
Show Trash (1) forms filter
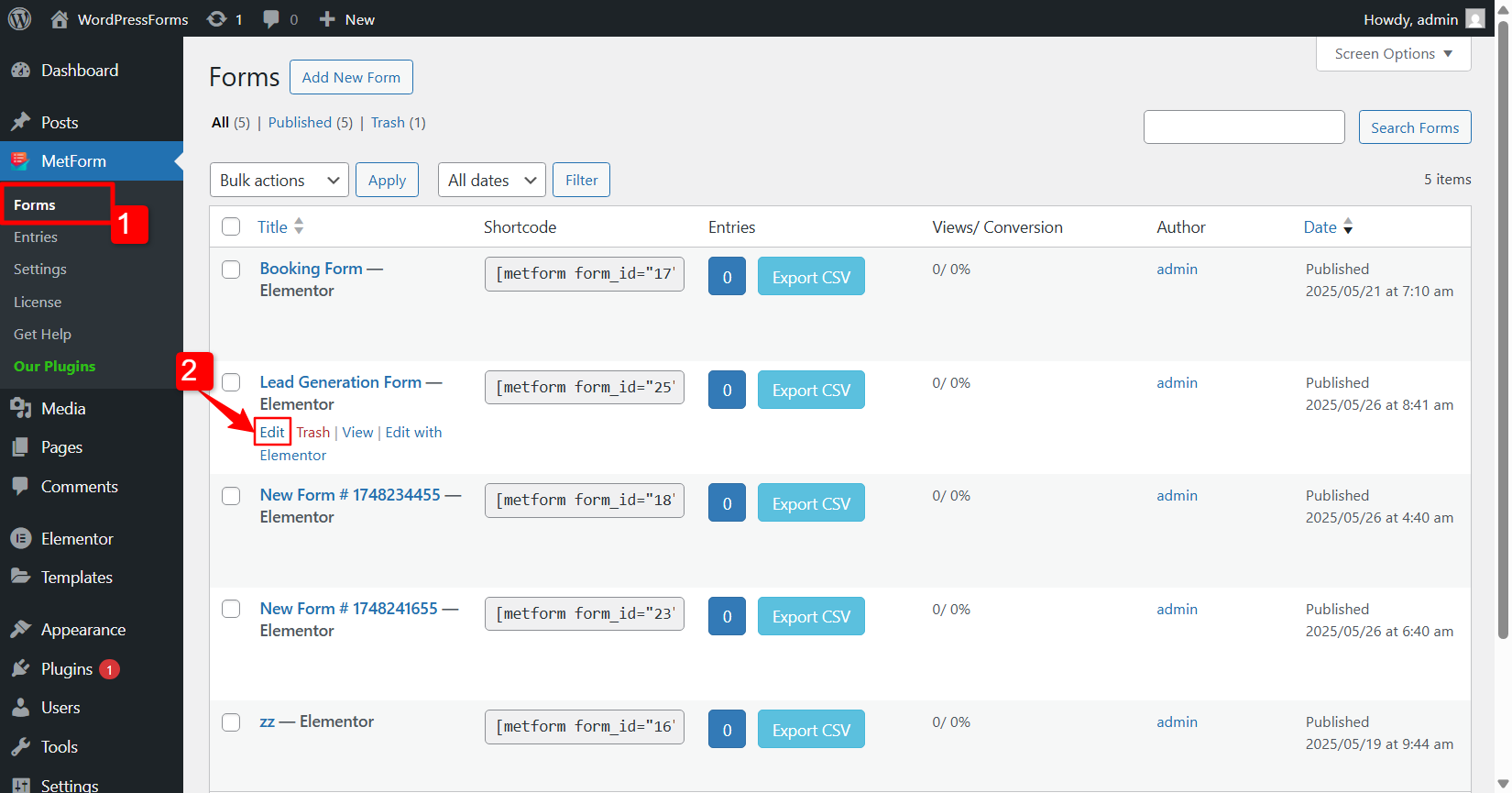point(398,122)
